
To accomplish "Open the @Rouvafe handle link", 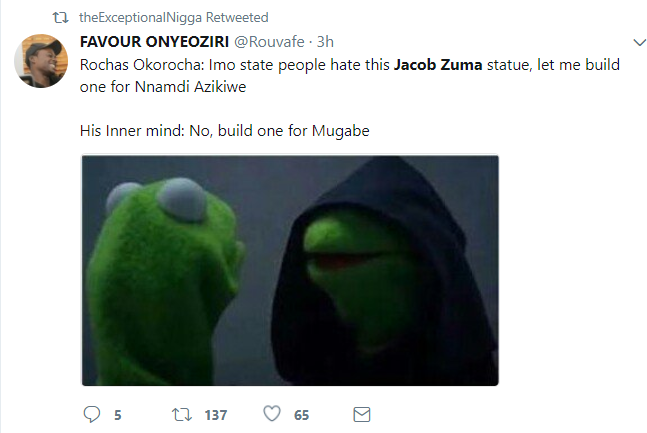I will click(x=269, y=42).
